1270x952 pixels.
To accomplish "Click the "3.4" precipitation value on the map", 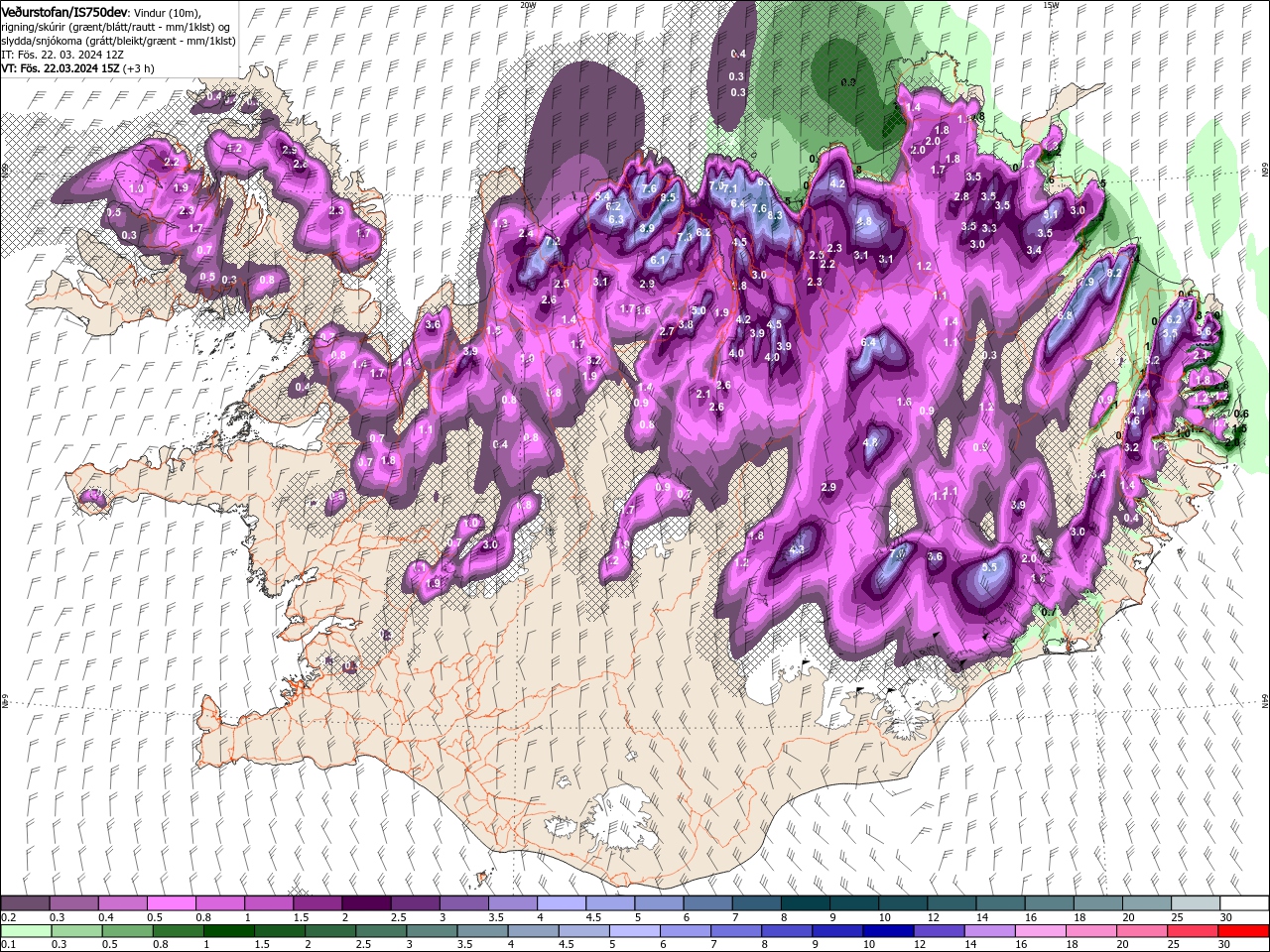I will (1034, 250).
